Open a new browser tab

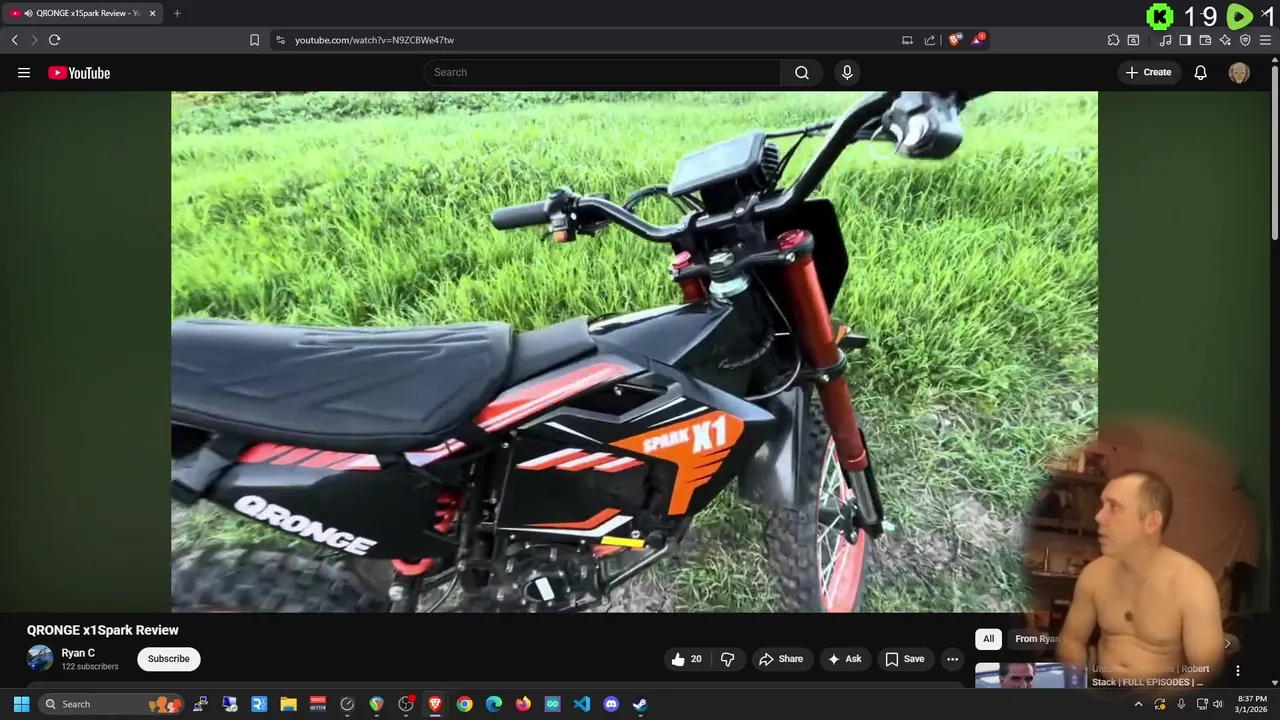(177, 13)
